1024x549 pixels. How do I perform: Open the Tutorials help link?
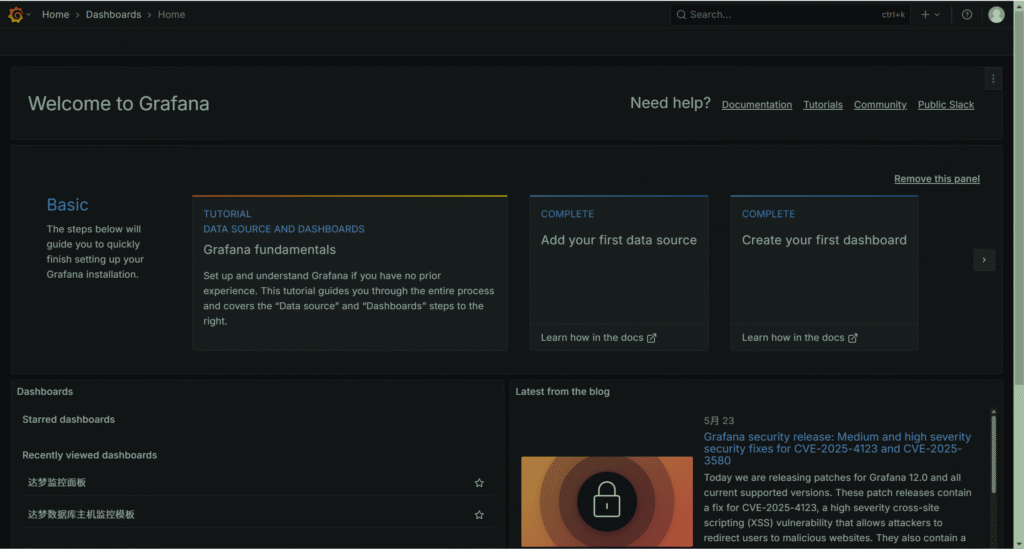tap(822, 105)
